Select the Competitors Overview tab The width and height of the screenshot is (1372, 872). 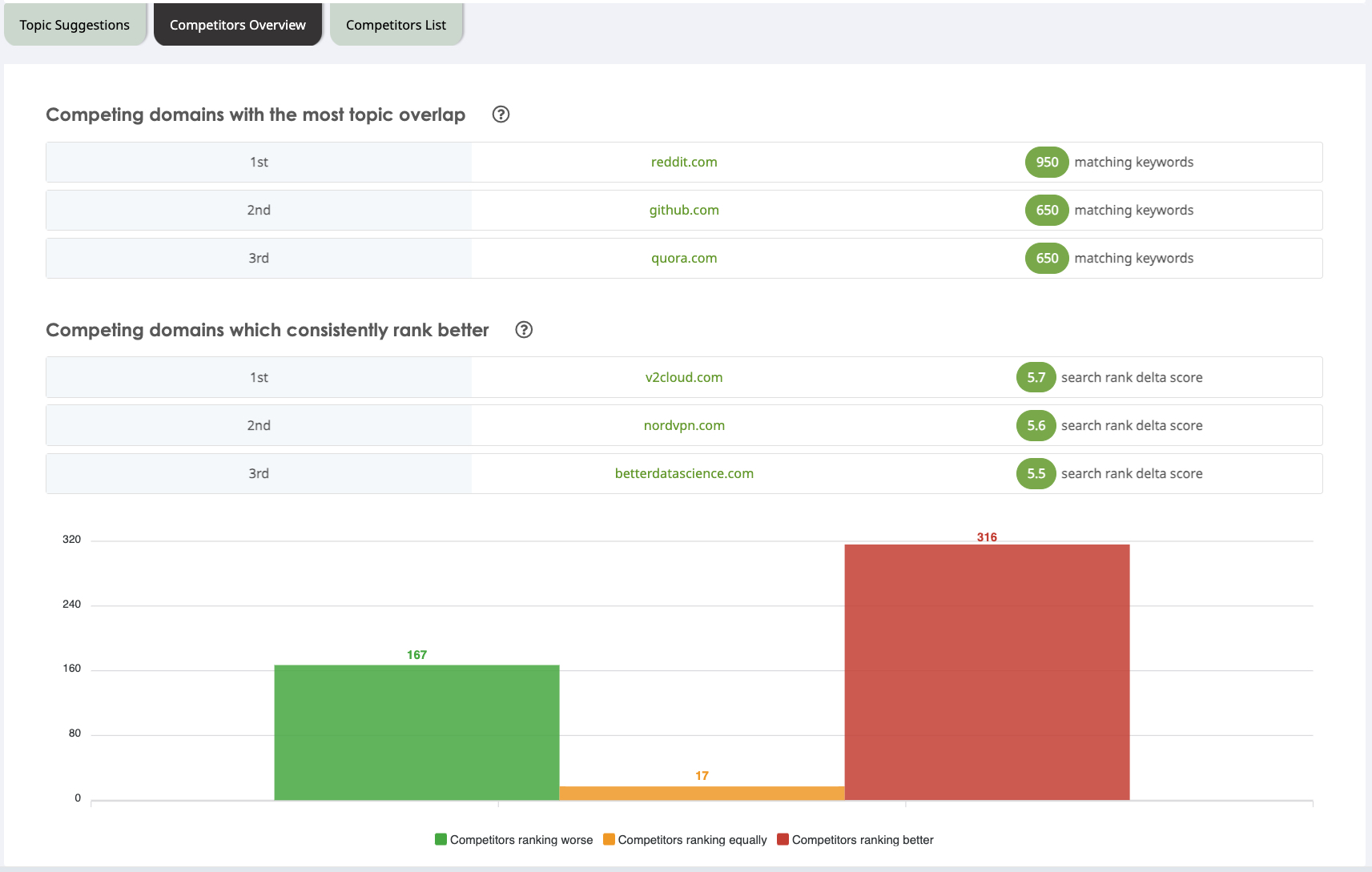[238, 25]
